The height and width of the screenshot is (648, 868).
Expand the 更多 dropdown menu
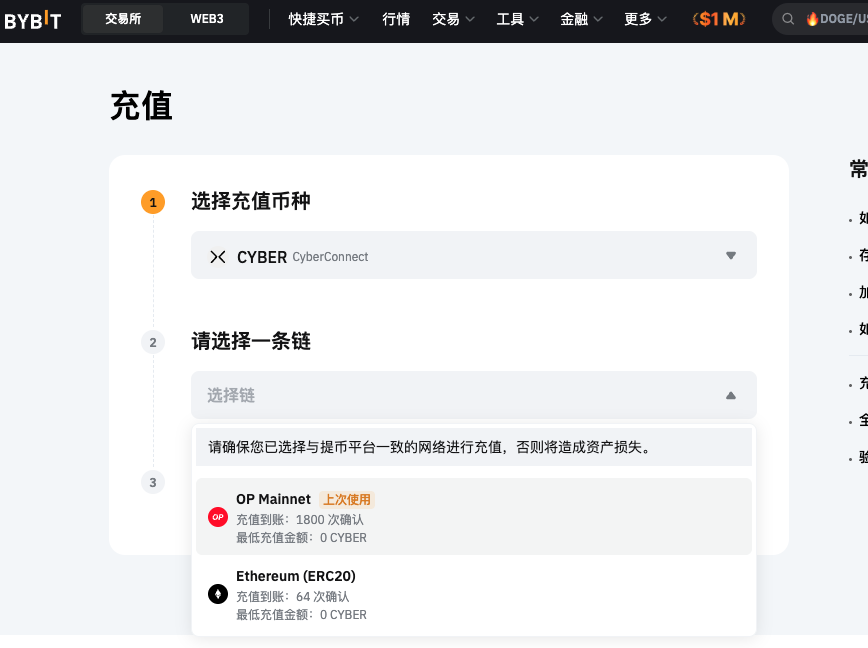click(x=646, y=18)
